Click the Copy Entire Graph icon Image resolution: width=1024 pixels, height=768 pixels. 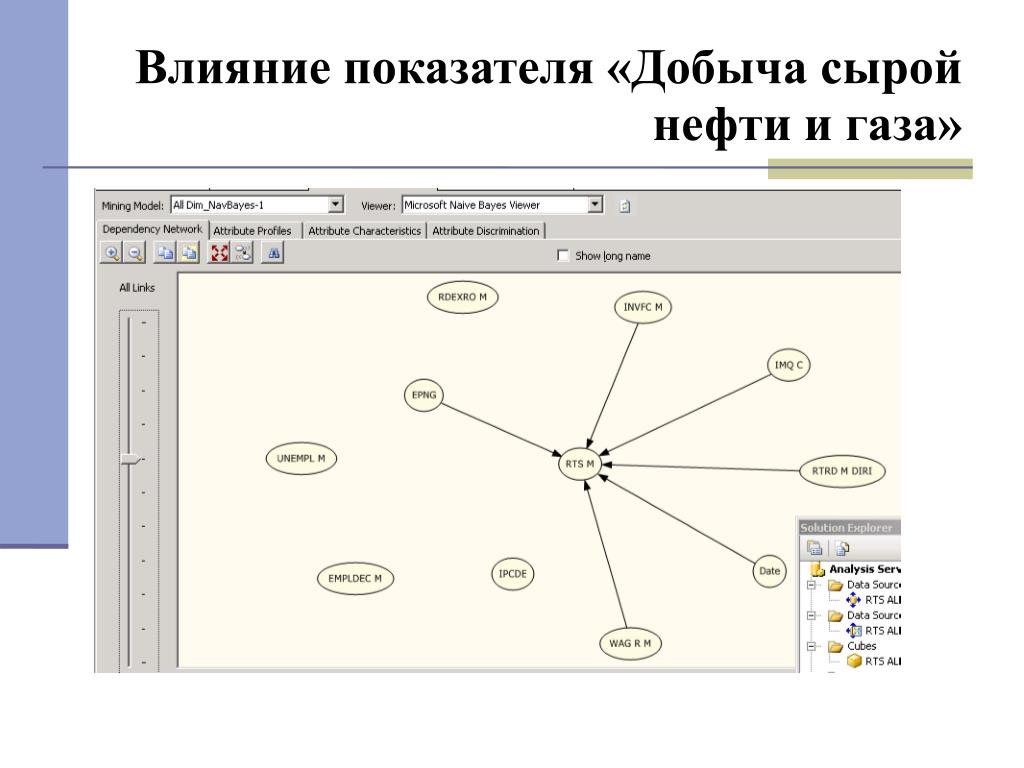pyautogui.click(x=189, y=253)
